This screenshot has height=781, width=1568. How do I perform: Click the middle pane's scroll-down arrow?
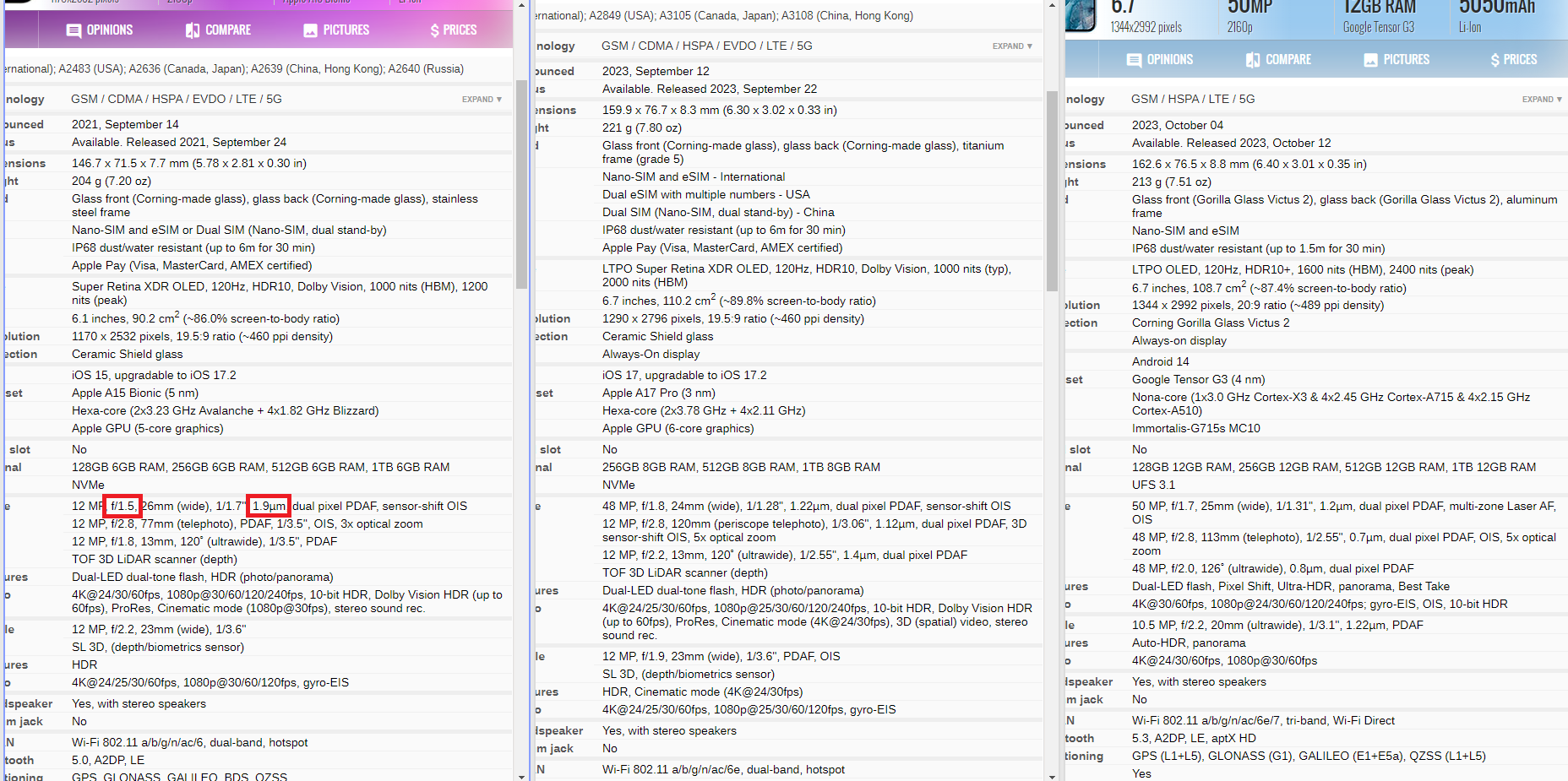1052,776
